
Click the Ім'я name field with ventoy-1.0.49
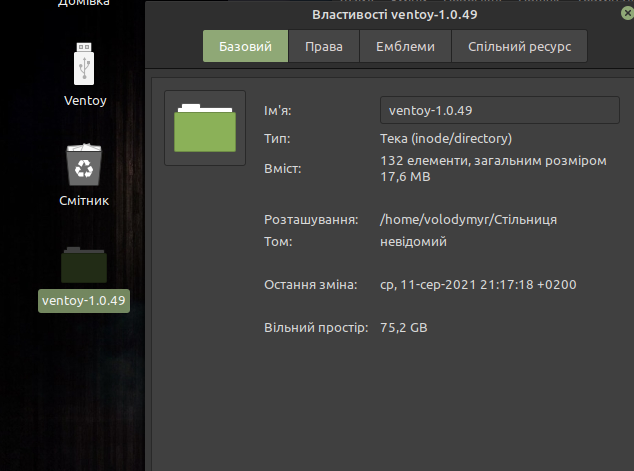click(500, 110)
